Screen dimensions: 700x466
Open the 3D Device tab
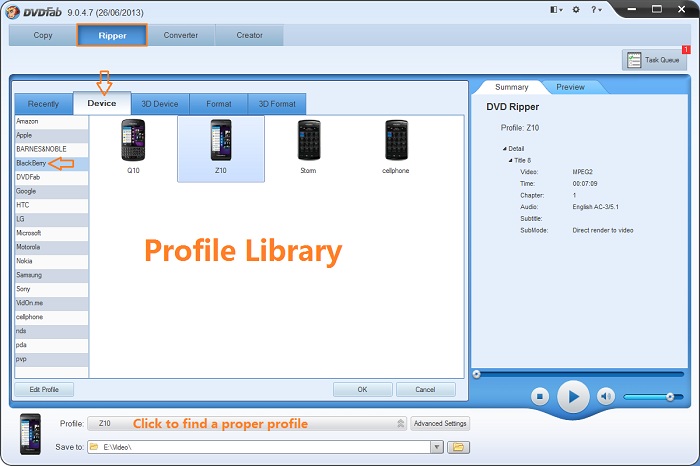(x=160, y=104)
